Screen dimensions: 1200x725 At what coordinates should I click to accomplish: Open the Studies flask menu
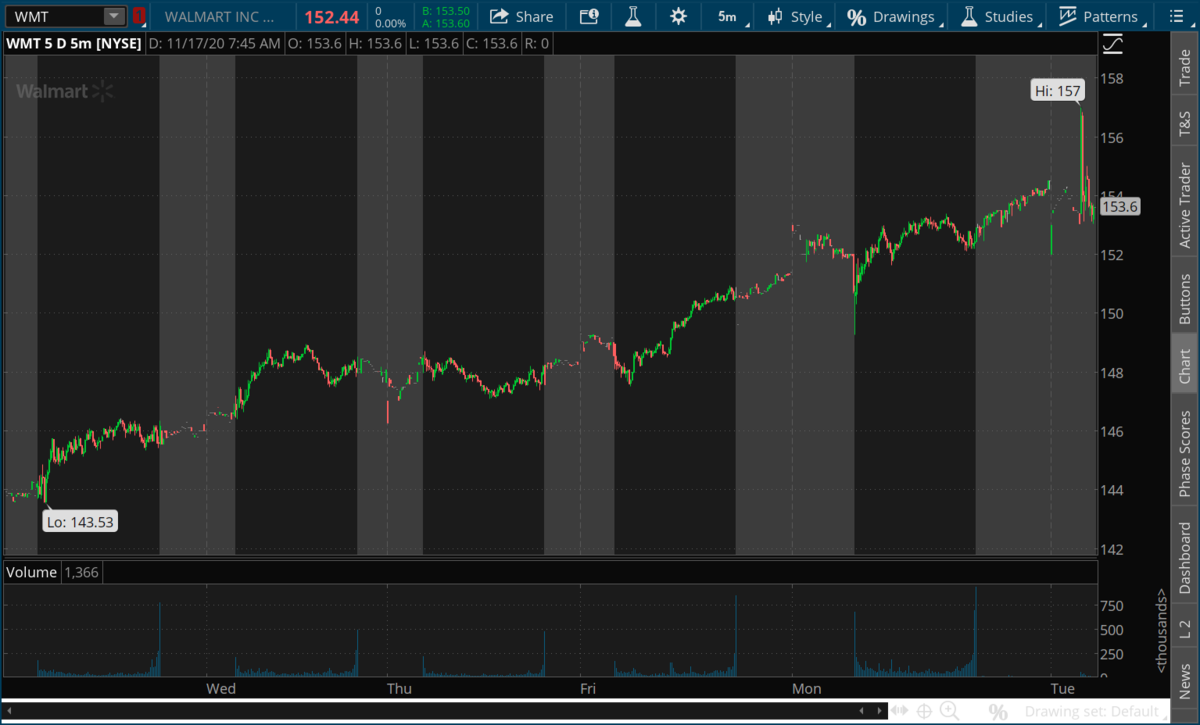[998, 16]
